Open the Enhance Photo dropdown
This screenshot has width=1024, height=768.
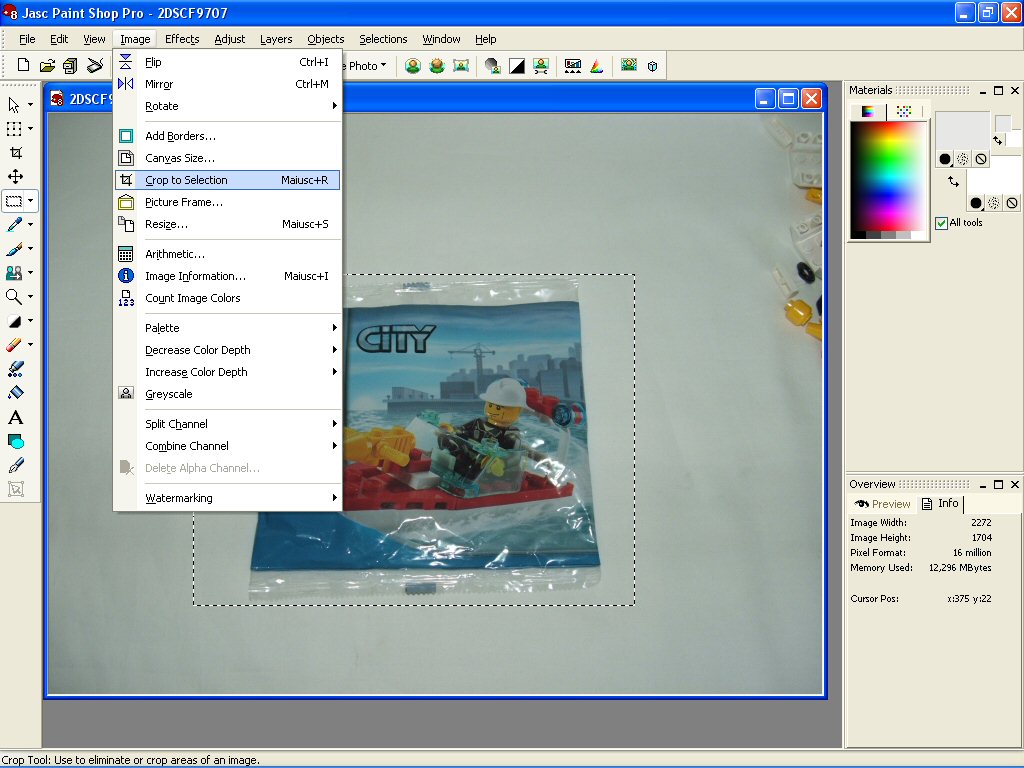[x=366, y=66]
